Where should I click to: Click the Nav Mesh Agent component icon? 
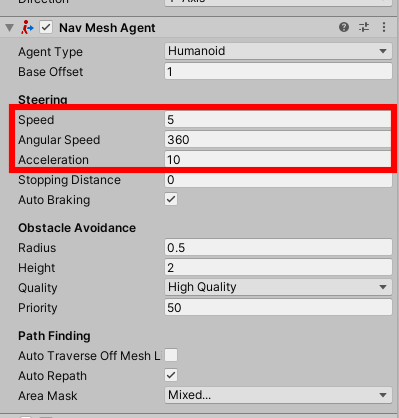tap(27, 27)
